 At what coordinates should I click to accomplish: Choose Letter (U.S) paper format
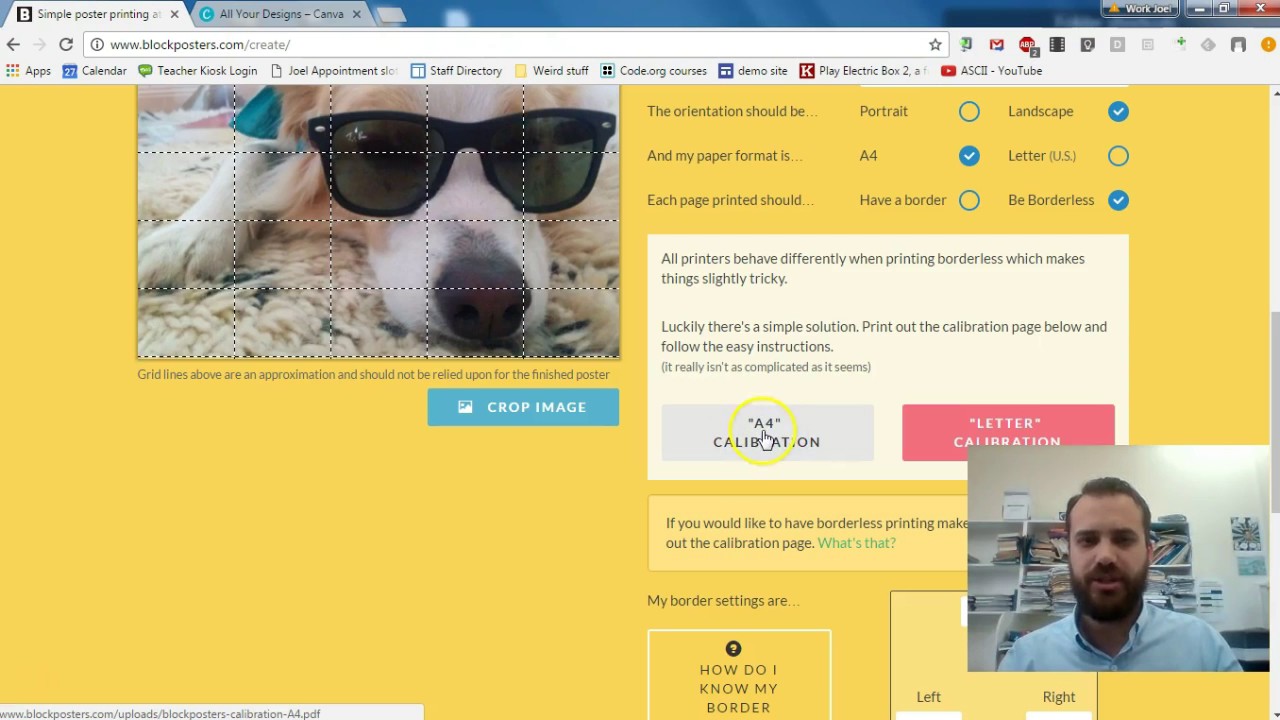pos(1118,155)
